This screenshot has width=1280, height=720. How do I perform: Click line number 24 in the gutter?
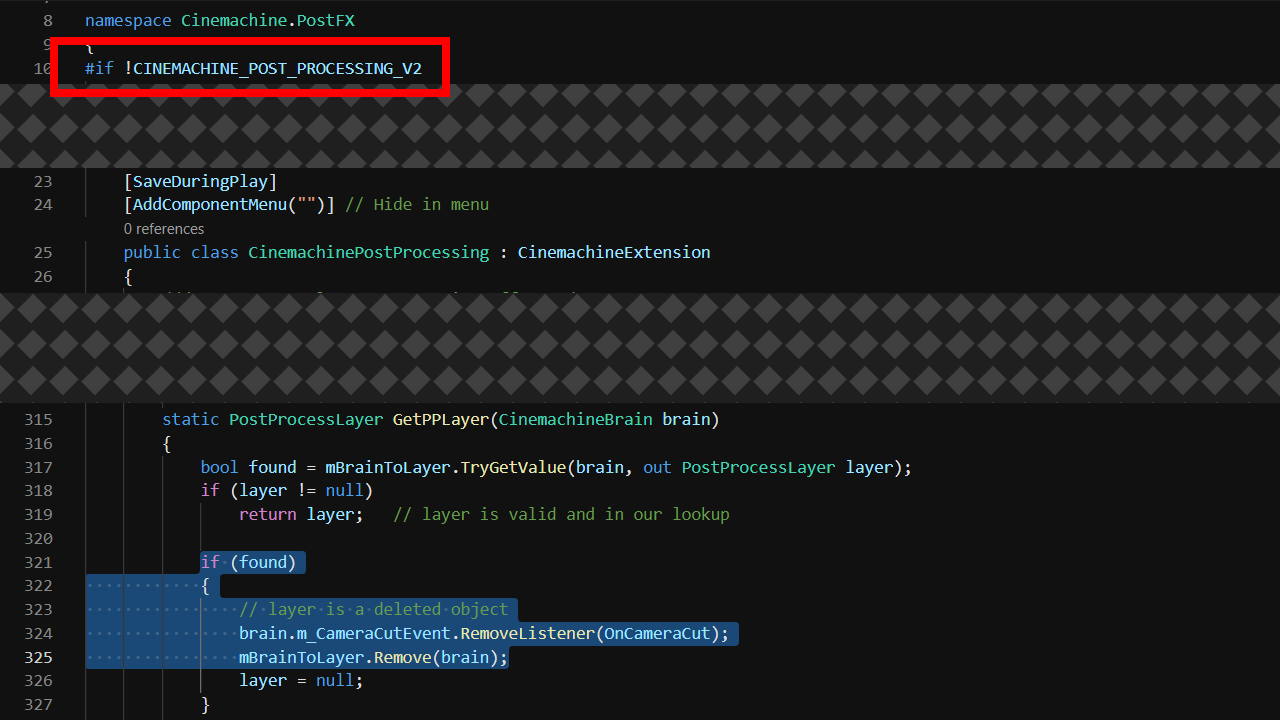point(42,204)
